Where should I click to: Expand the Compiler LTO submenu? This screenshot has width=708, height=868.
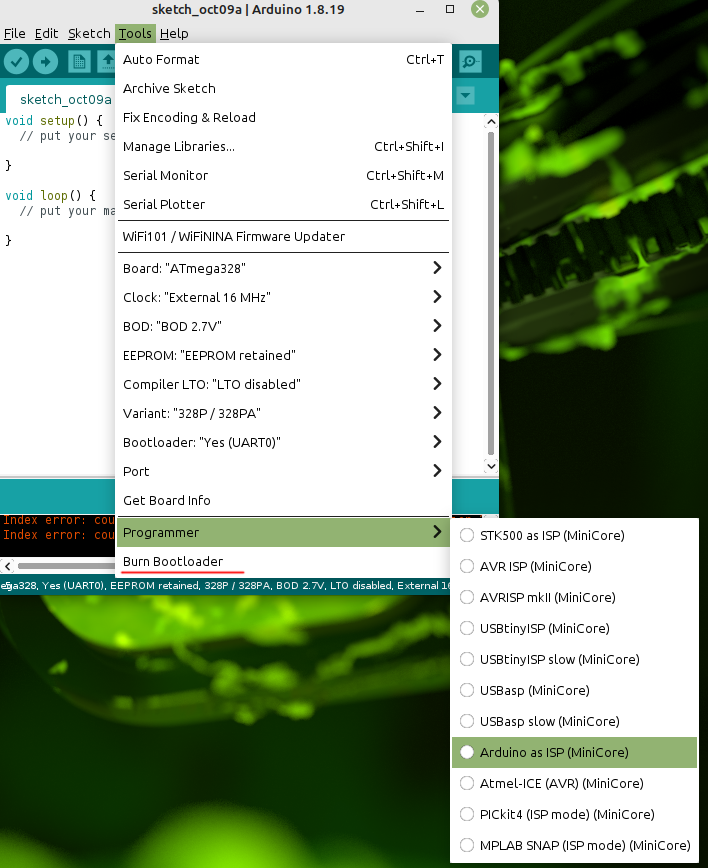pos(283,384)
